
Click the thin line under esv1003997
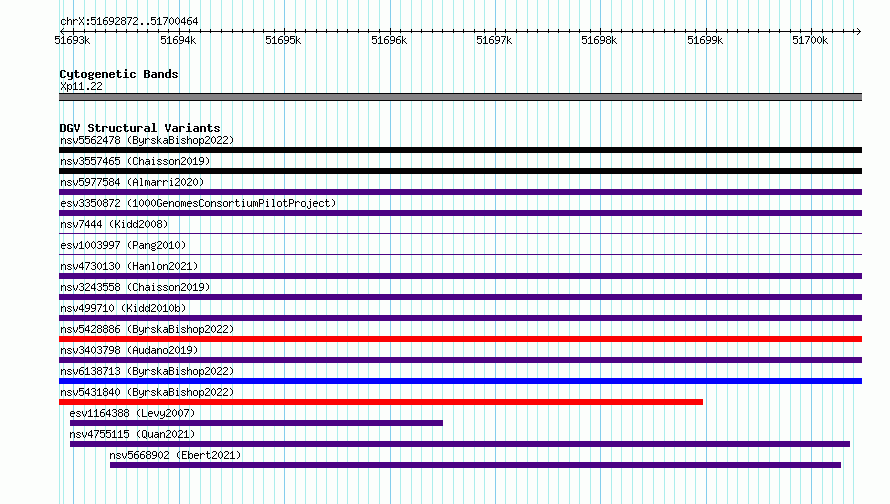pos(460,254)
